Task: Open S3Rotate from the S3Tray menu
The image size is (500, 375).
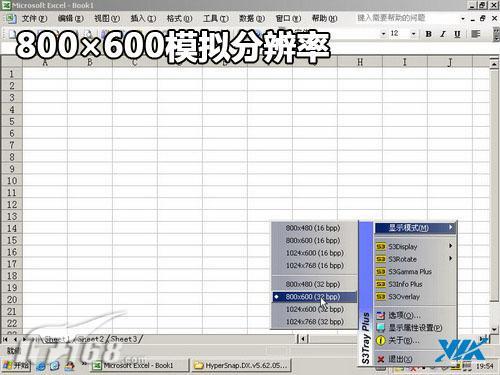Action: click(x=415, y=259)
